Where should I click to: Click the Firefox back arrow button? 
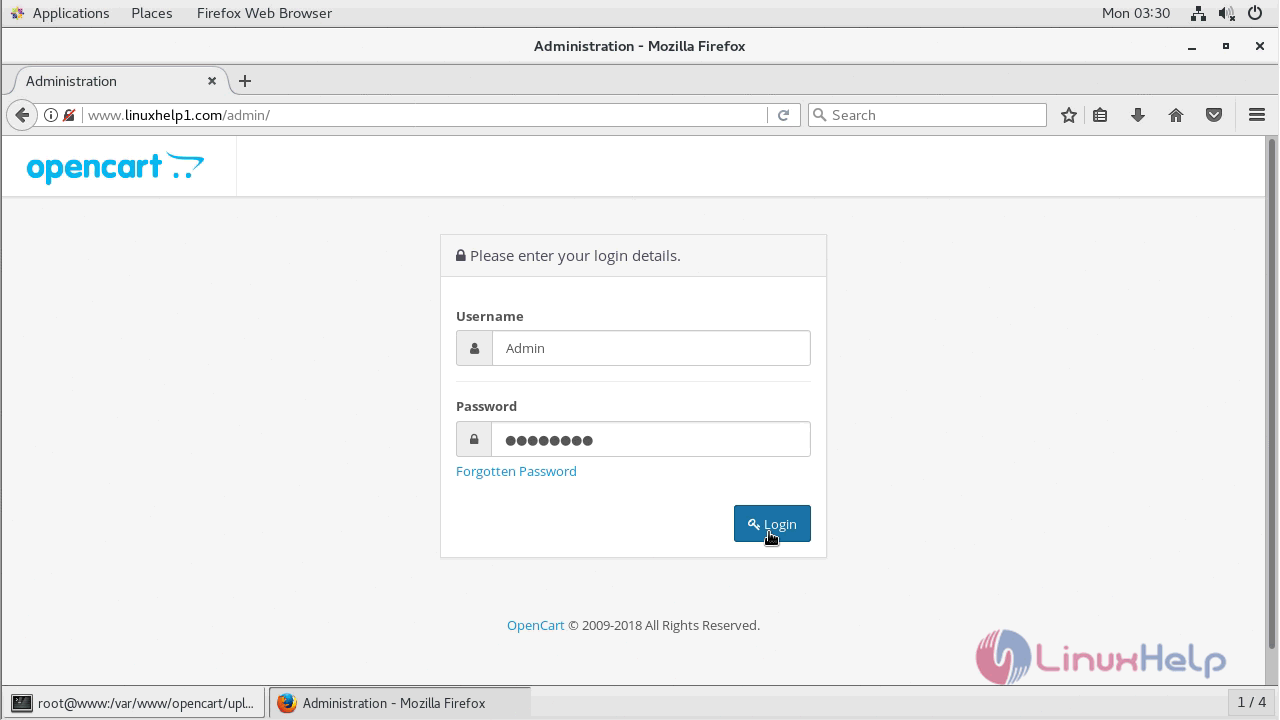click(22, 115)
